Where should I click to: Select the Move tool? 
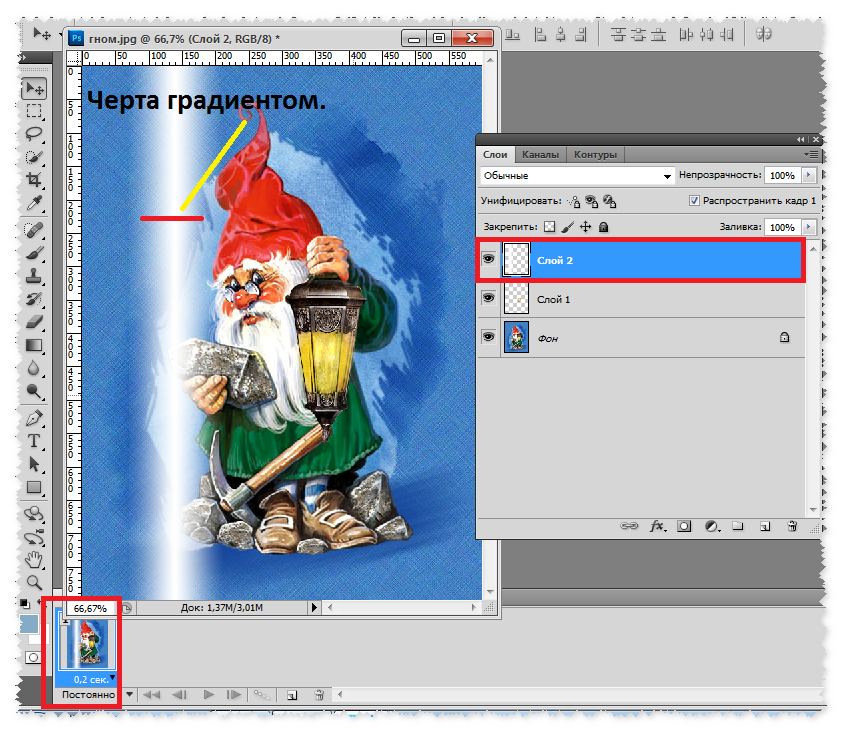pos(34,89)
